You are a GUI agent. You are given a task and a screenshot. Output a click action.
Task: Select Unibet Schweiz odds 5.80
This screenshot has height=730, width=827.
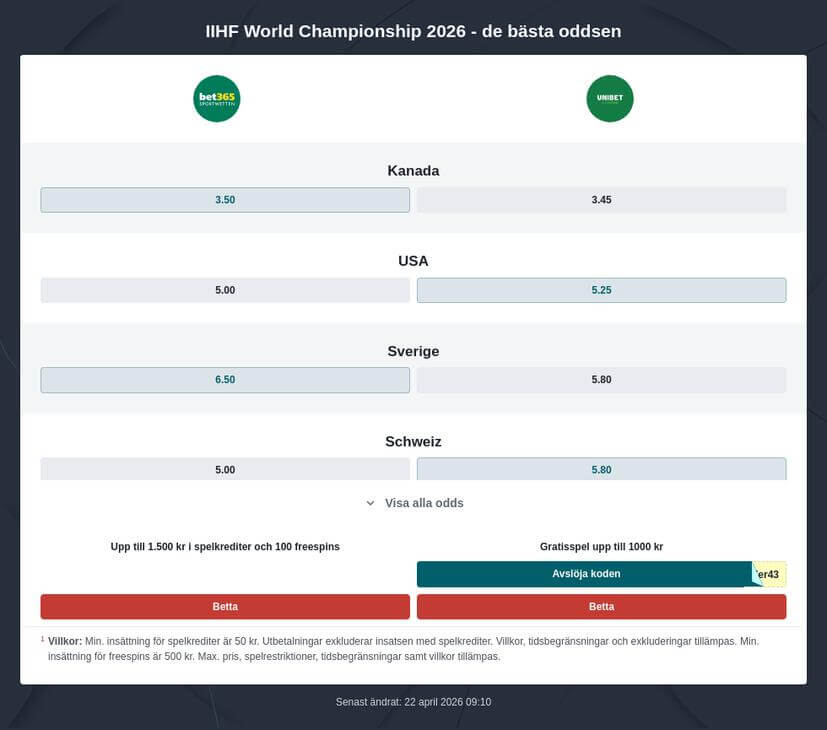click(601, 469)
